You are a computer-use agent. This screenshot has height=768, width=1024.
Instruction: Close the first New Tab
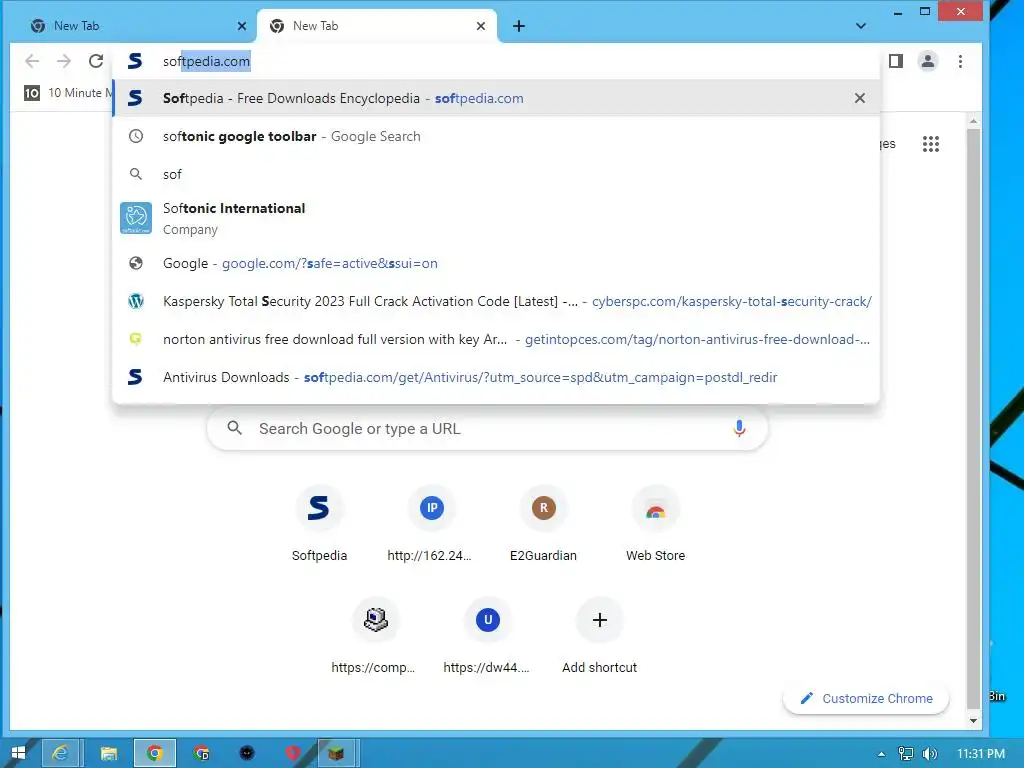242,26
